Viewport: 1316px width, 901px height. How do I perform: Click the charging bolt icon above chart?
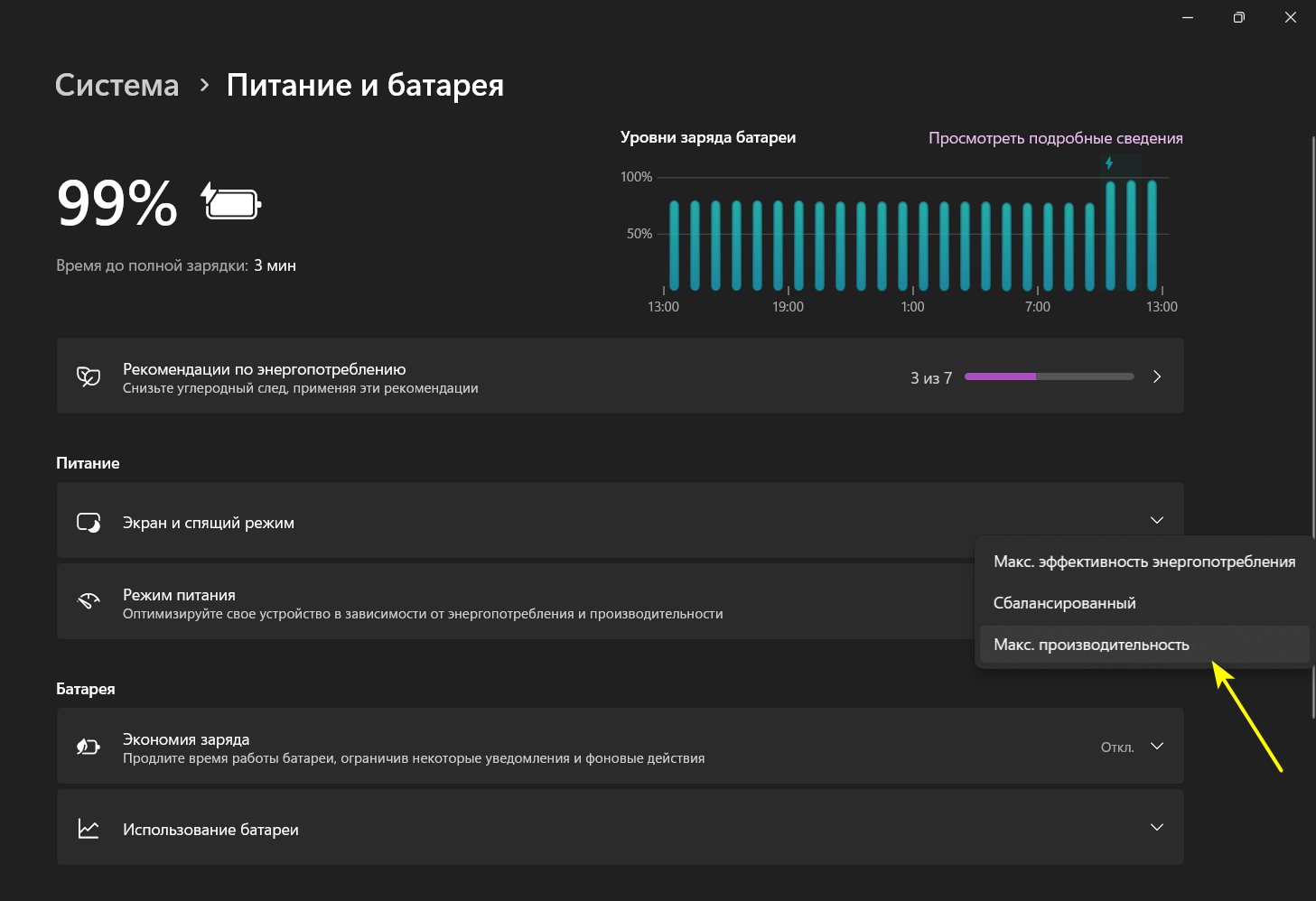coord(1109,163)
